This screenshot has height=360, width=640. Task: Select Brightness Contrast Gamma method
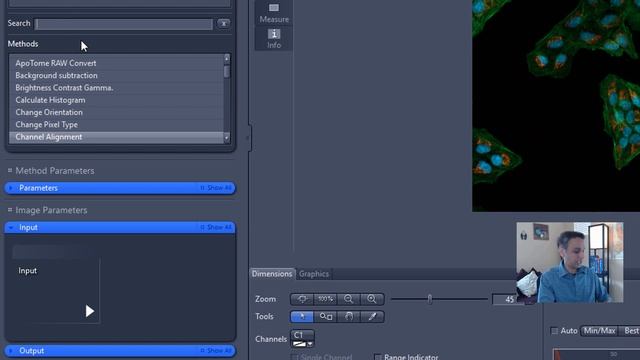click(x=116, y=88)
